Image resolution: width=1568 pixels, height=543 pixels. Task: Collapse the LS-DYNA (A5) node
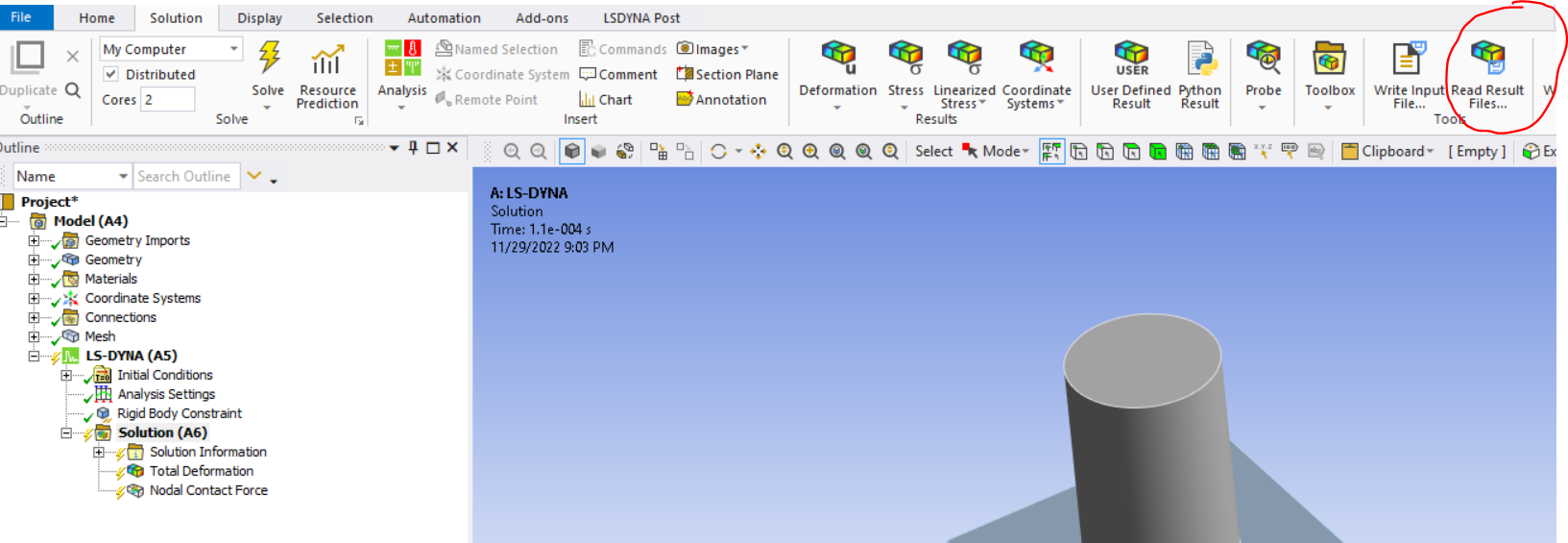click(x=34, y=356)
